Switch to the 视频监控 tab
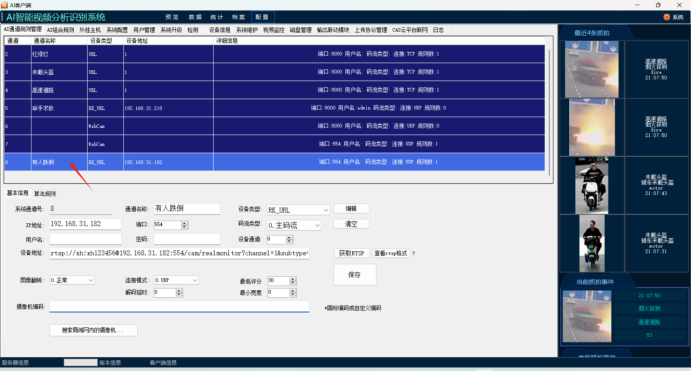This screenshot has width=692, height=371. click(274, 30)
